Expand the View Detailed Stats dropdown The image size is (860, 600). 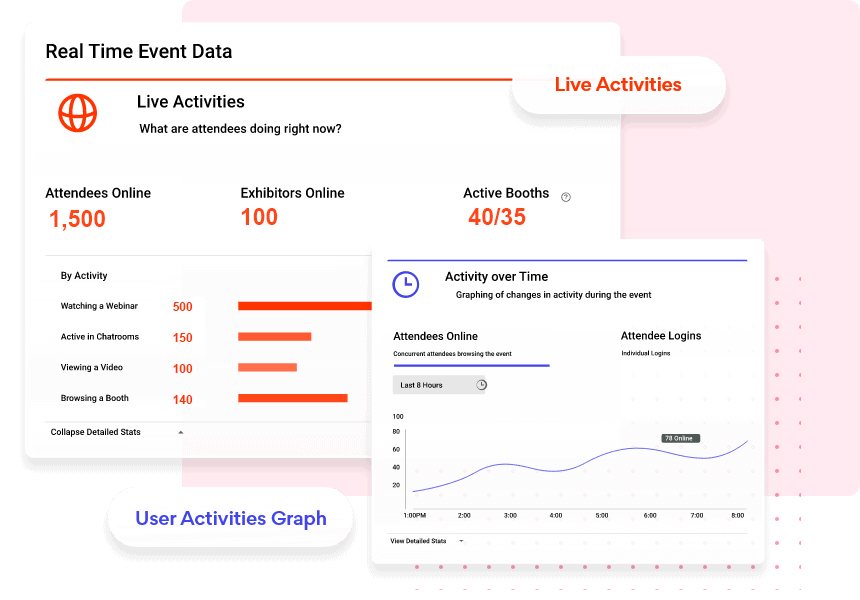pyautogui.click(x=459, y=540)
